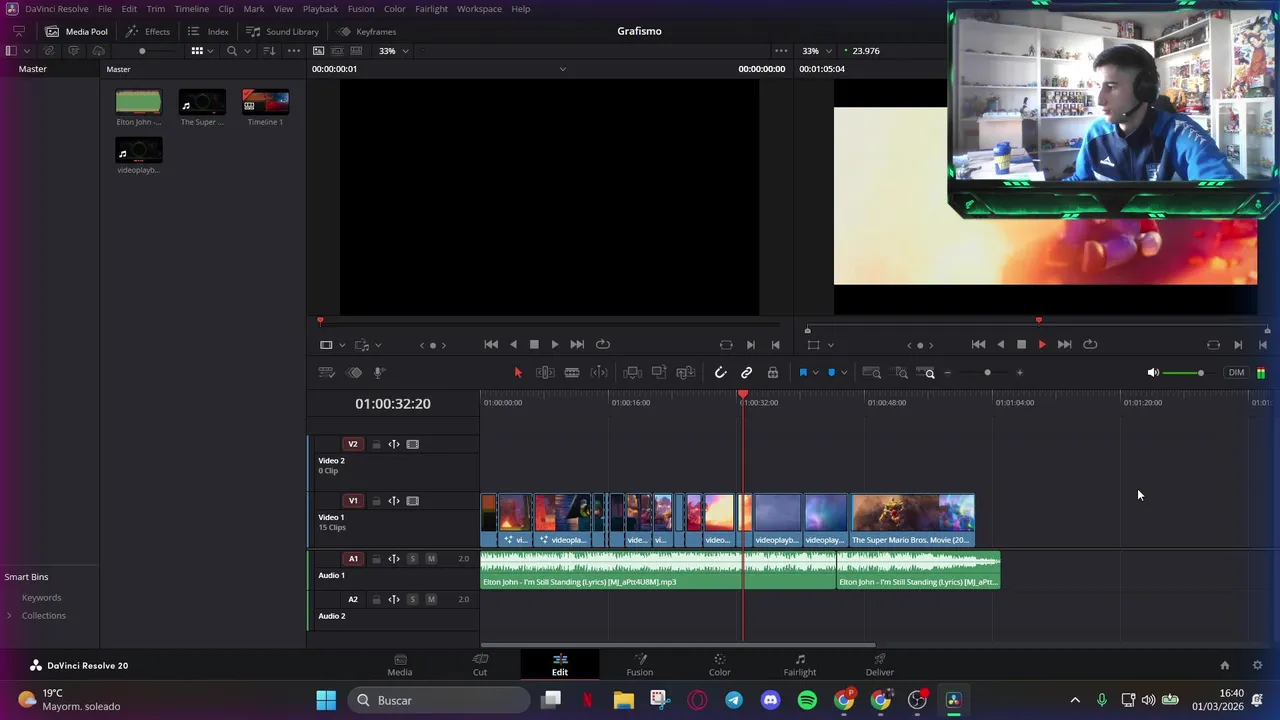Image resolution: width=1280 pixels, height=720 pixels.
Task: Click stop in the source viewer
Action: pyautogui.click(x=534, y=344)
